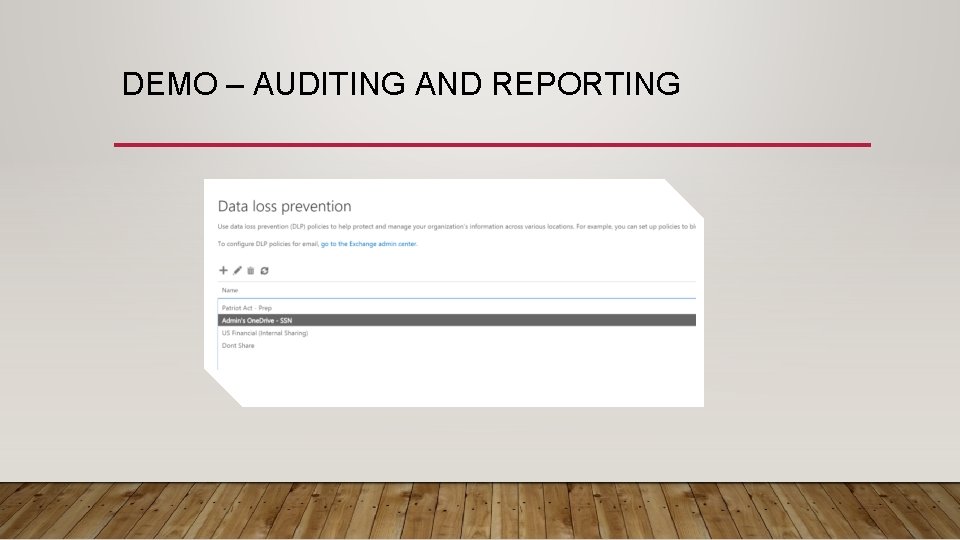Select the 'Dont Share' policy row
The width and height of the screenshot is (960, 540).
(457, 345)
